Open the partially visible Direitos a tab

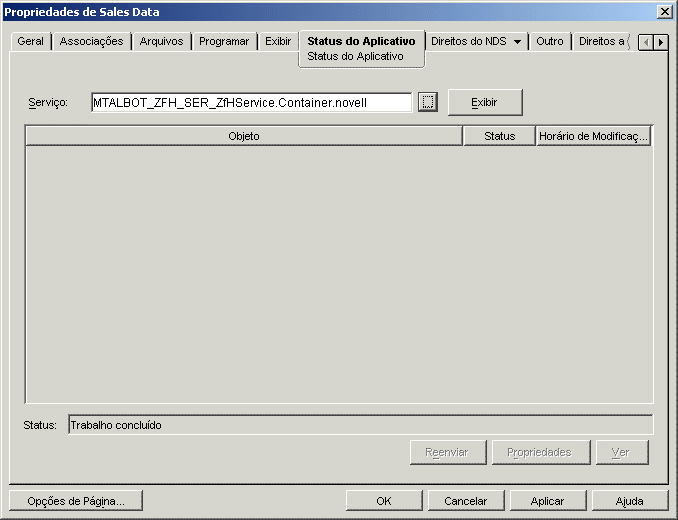603,41
